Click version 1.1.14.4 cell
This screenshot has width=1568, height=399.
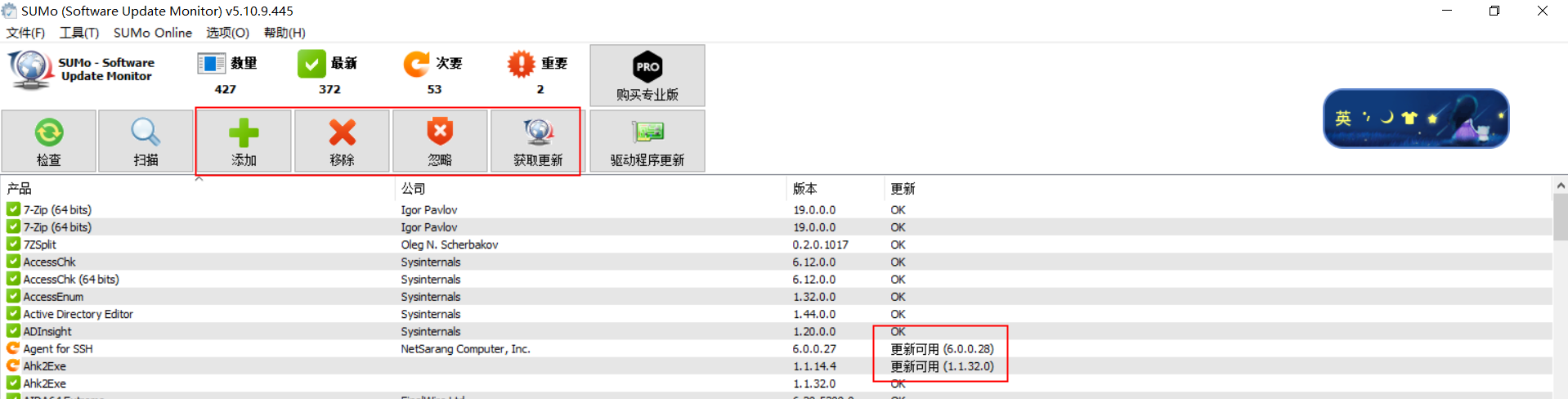point(814,366)
